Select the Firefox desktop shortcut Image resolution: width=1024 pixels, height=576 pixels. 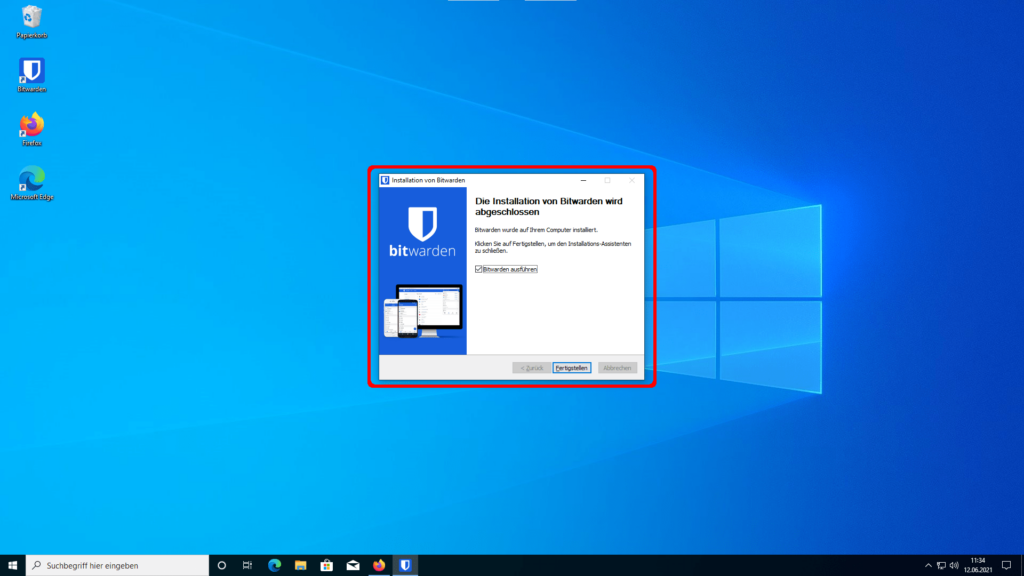point(32,127)
